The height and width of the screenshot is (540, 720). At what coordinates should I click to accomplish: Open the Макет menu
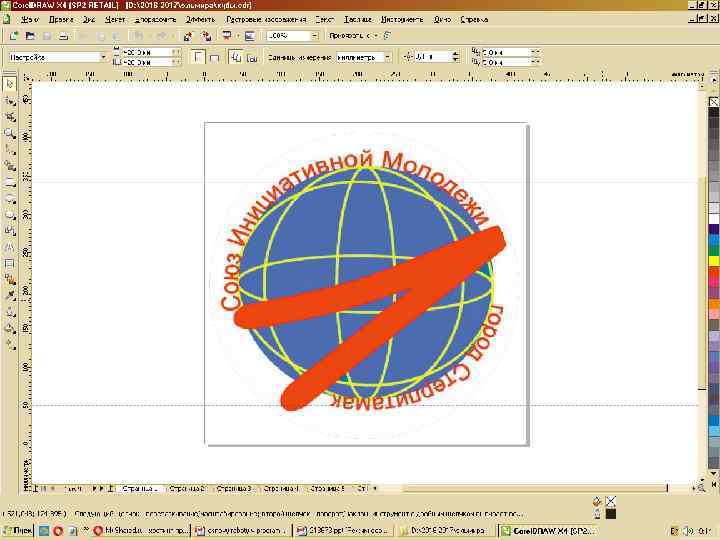(x=115, y=19)
